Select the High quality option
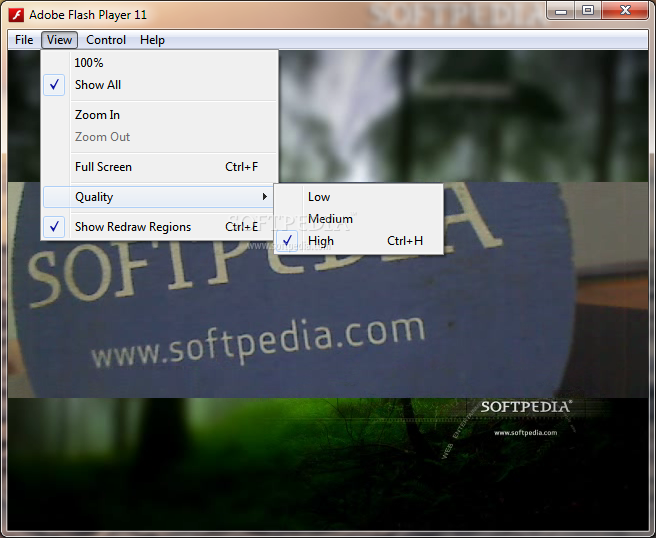Viewport: 656px width, 538px height. tap(359, 241)
